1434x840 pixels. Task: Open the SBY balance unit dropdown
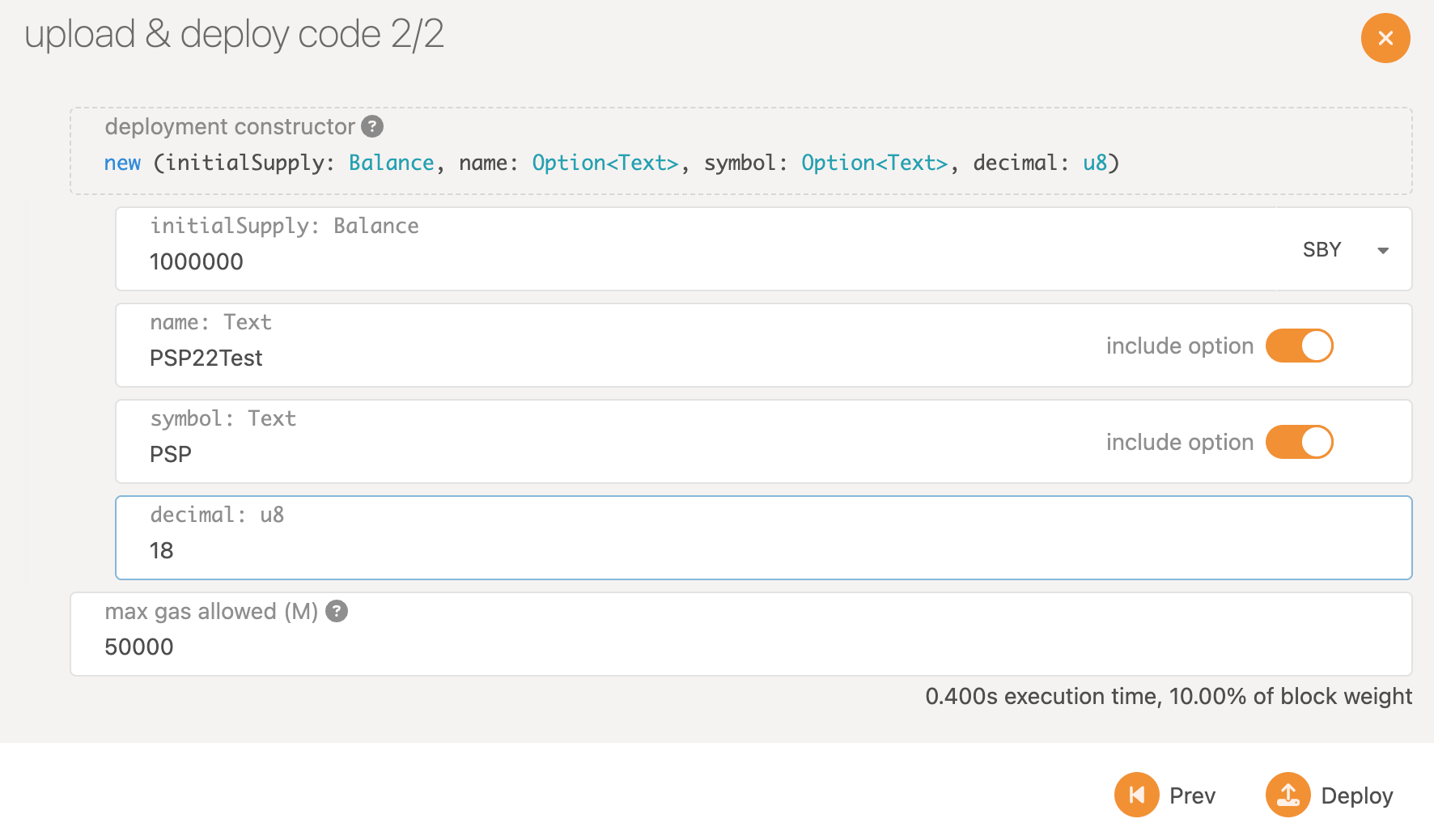(x=1343, y=250)
